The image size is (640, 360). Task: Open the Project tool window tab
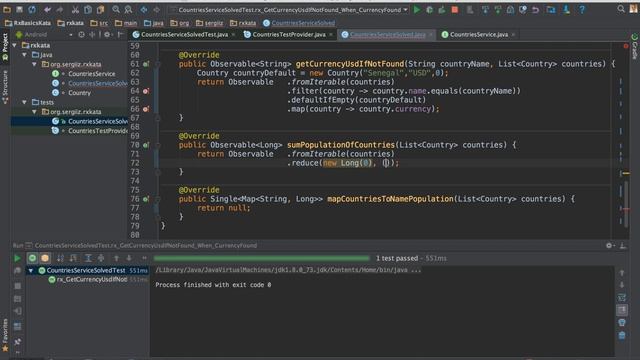[x=5, y=47]
